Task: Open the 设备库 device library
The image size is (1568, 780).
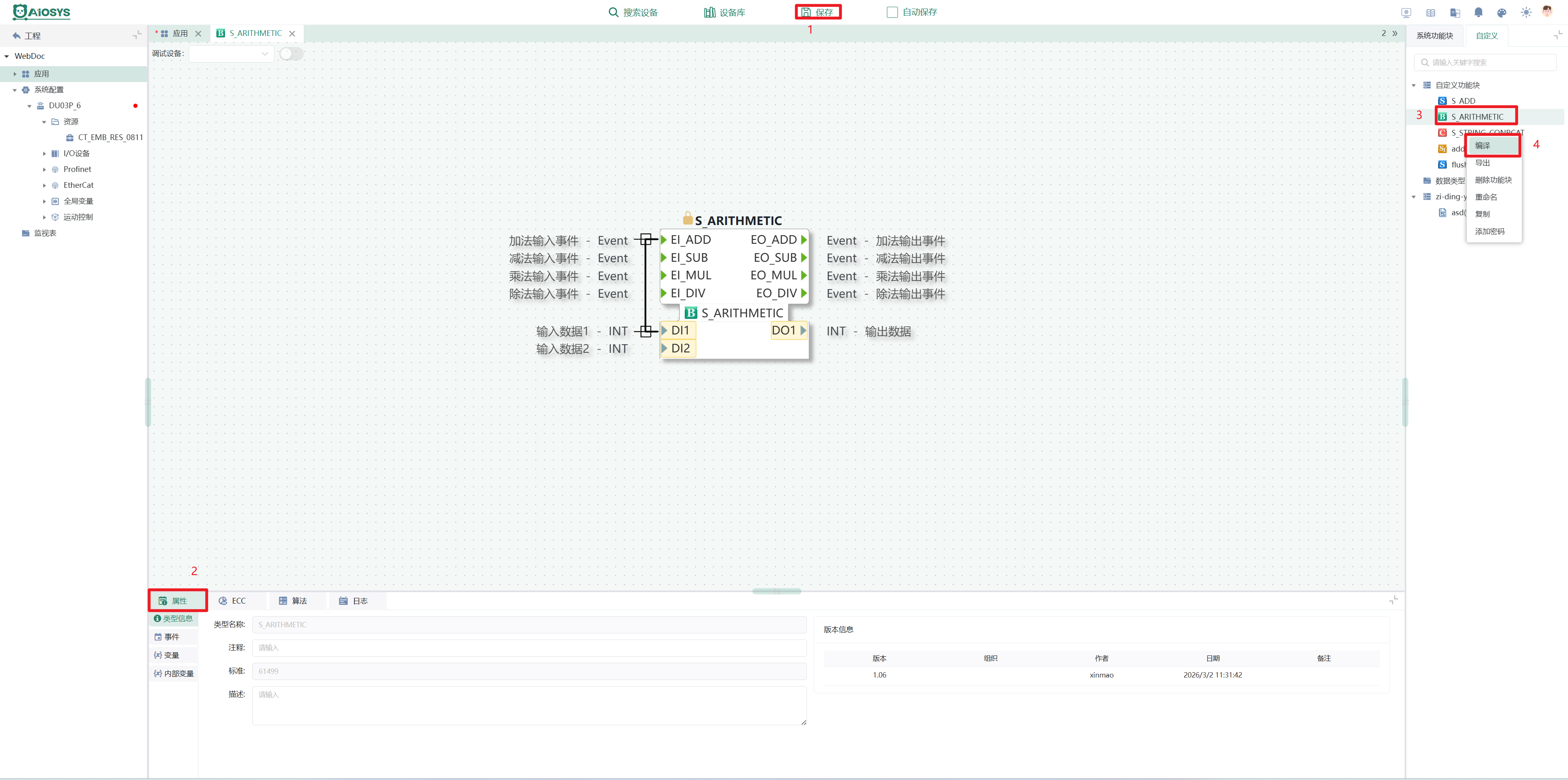Action: [724, 12]
